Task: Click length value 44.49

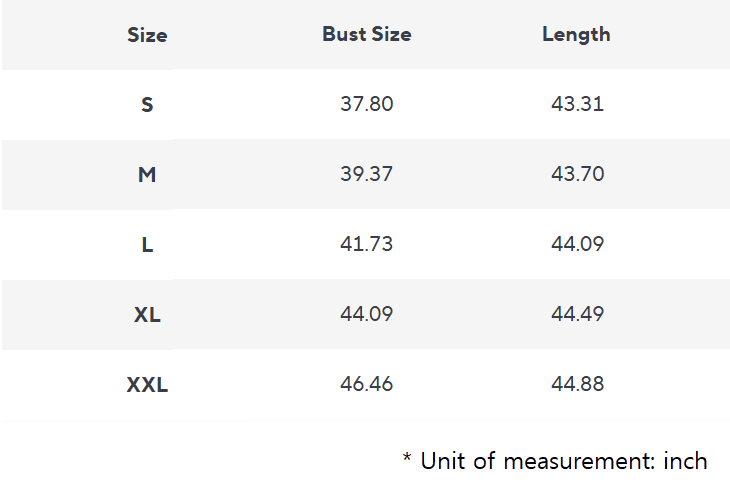Action: tap(577, 314)
